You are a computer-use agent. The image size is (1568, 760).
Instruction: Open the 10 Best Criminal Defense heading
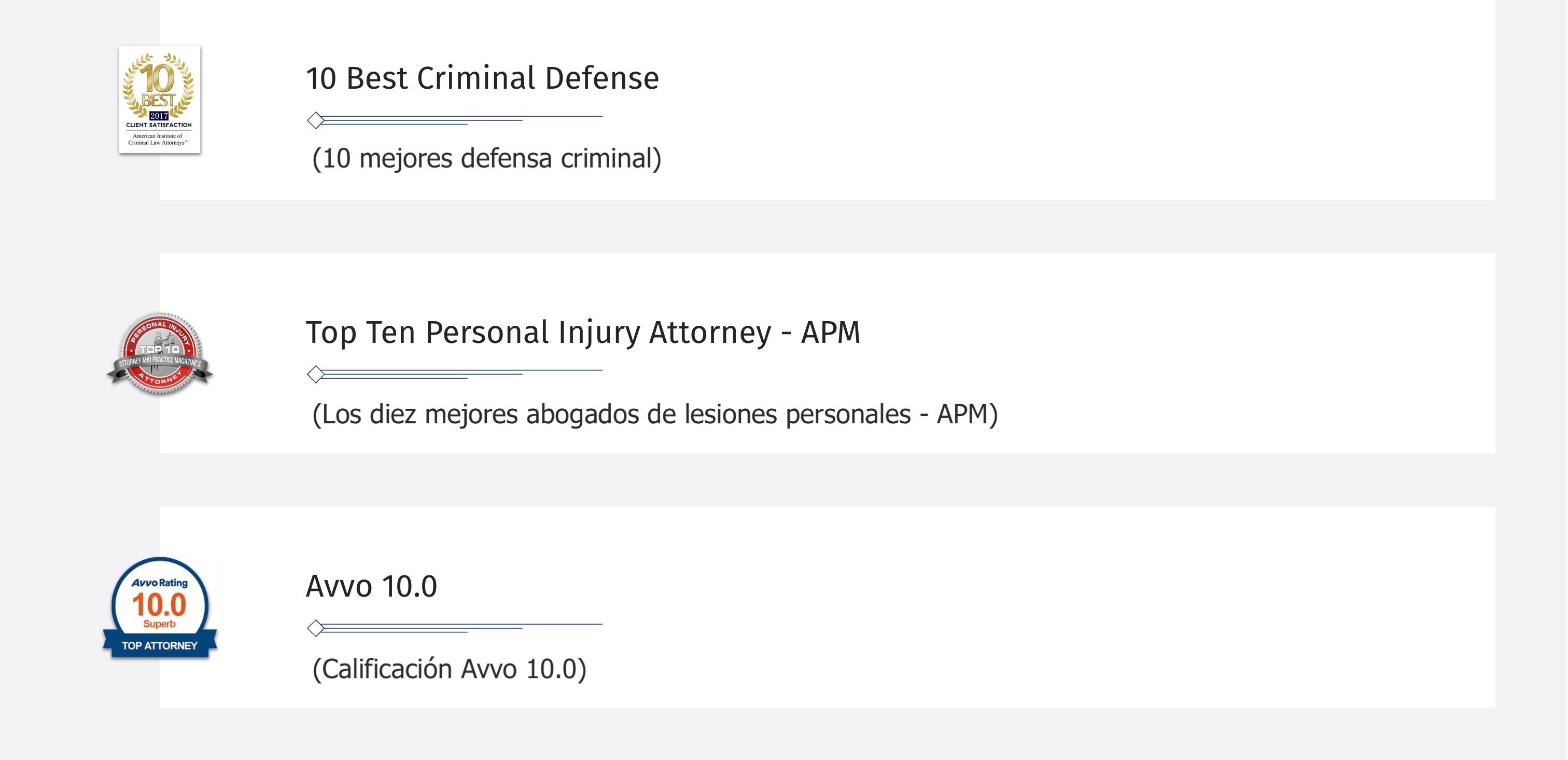(482, 78)
